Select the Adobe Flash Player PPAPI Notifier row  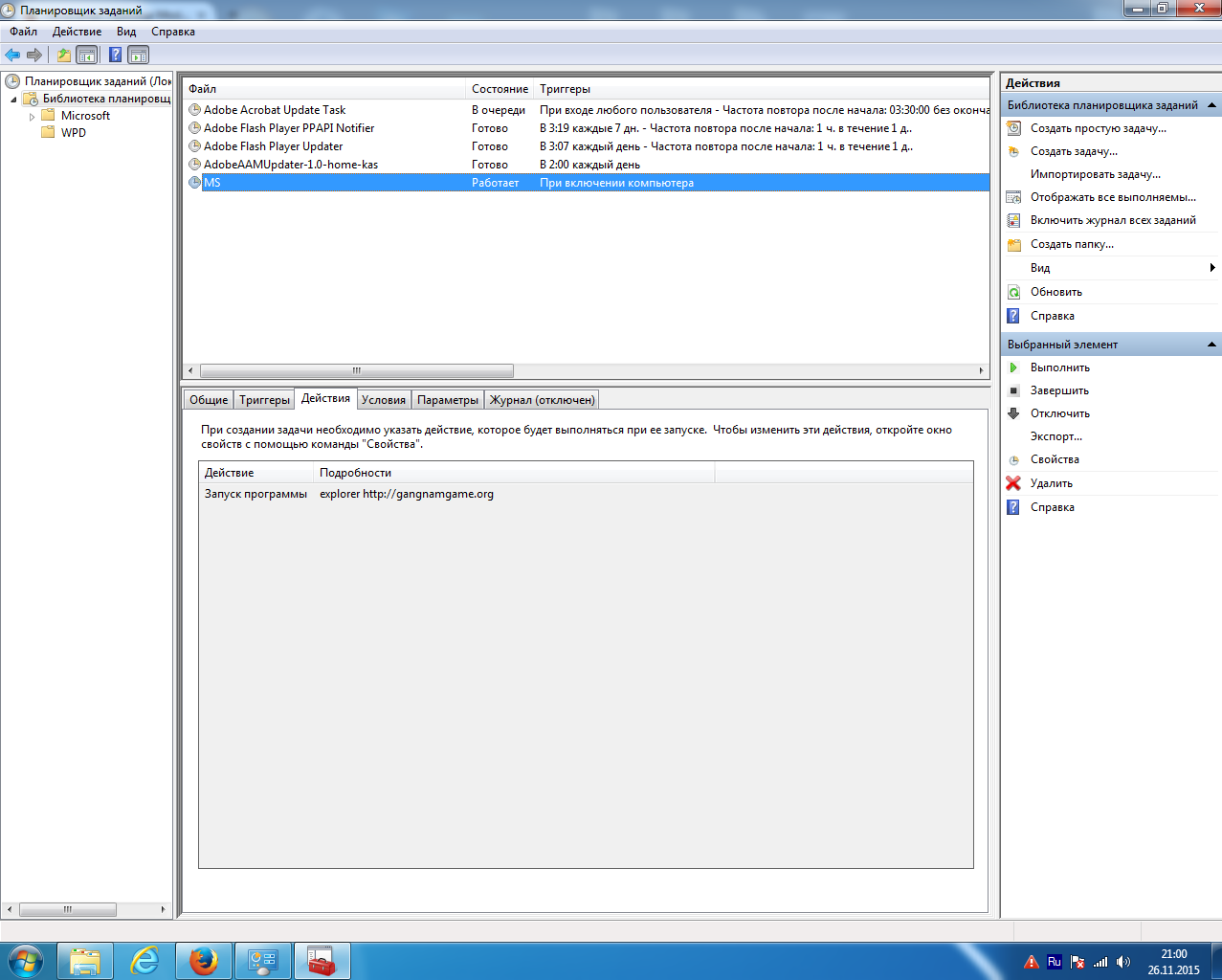tap(587, 128)
